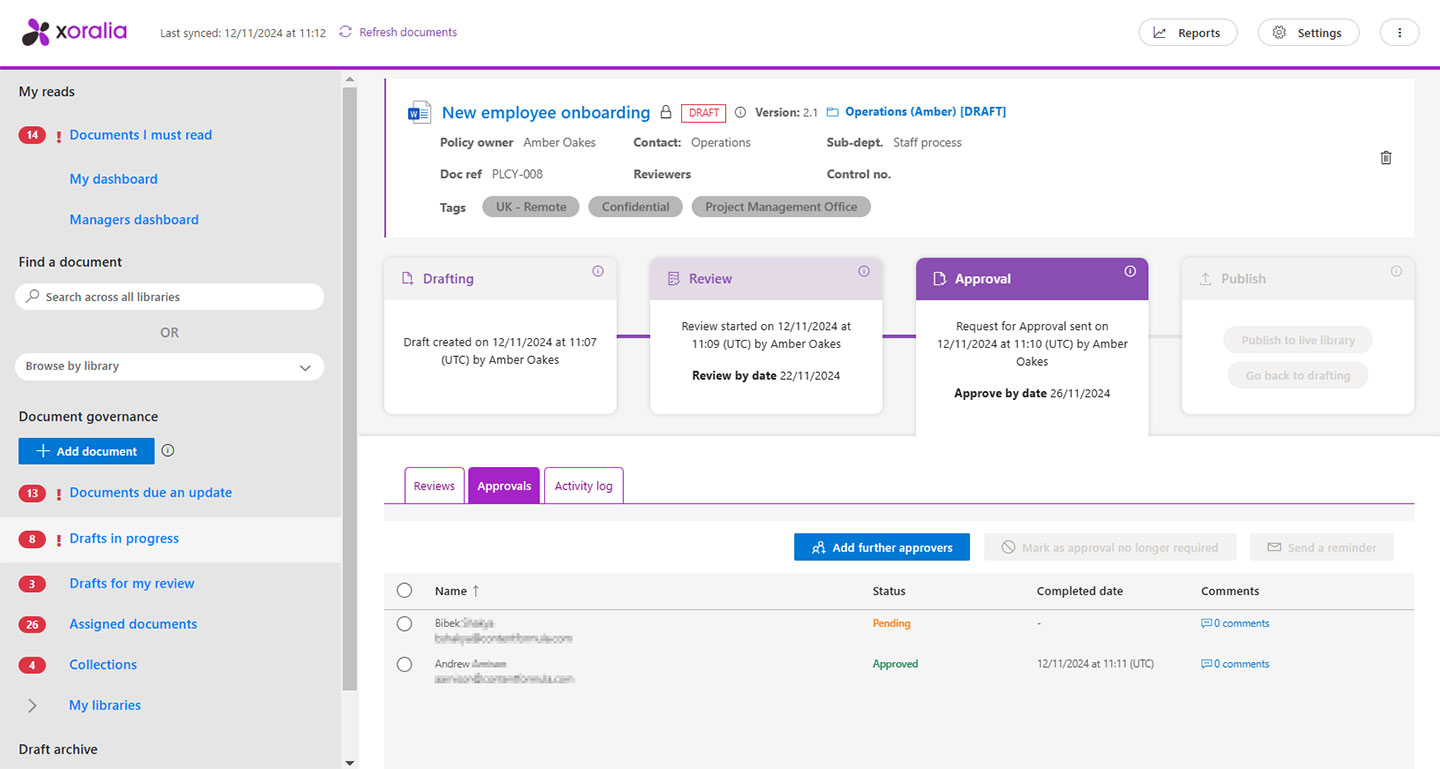This screenshot has height=769, width=1440.
Task: Click the Xoralia logo
Action: point(75,32)
